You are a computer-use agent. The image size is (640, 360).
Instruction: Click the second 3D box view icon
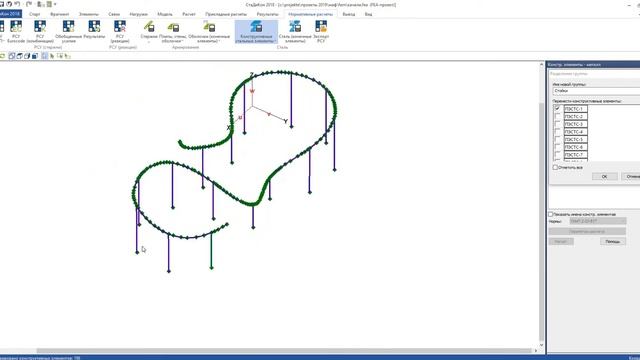click(19, 56)
